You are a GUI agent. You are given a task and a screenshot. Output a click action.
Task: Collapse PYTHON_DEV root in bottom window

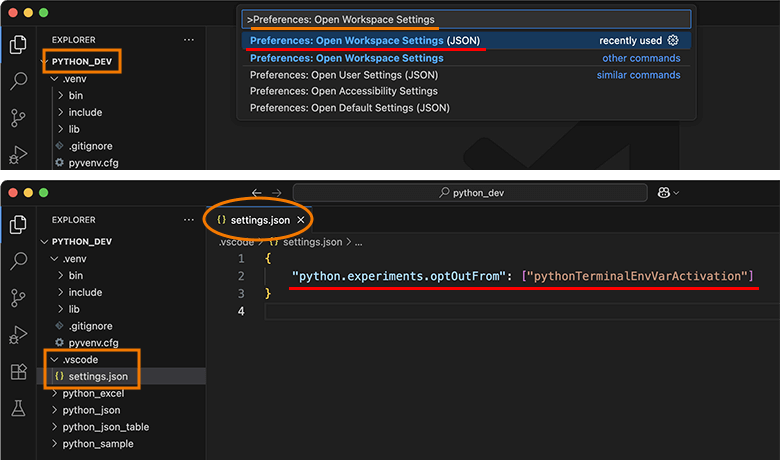point(44,242)
